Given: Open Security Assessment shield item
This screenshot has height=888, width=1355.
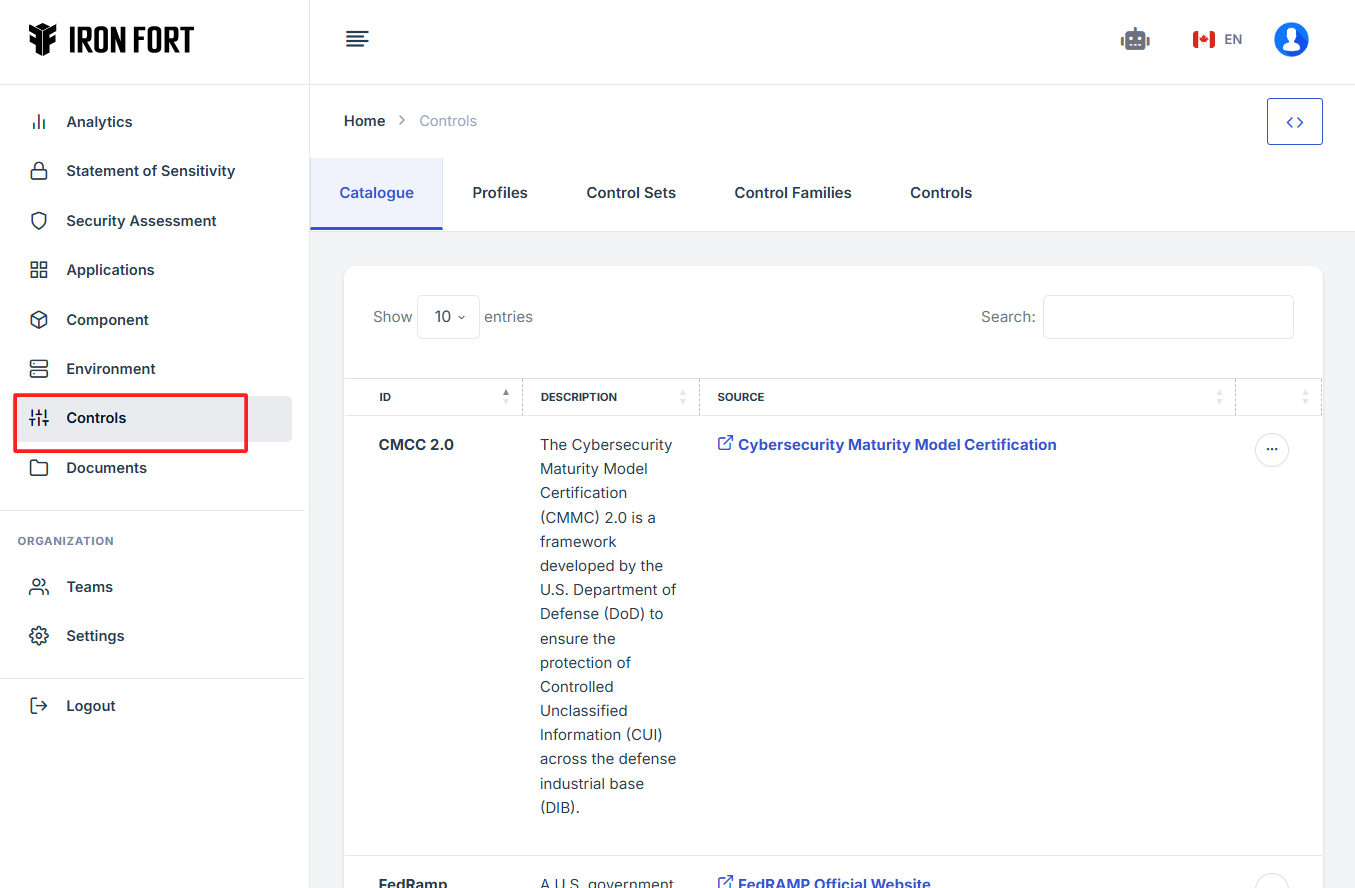Looking at the screenshot, I should click(x=141, y=221).
